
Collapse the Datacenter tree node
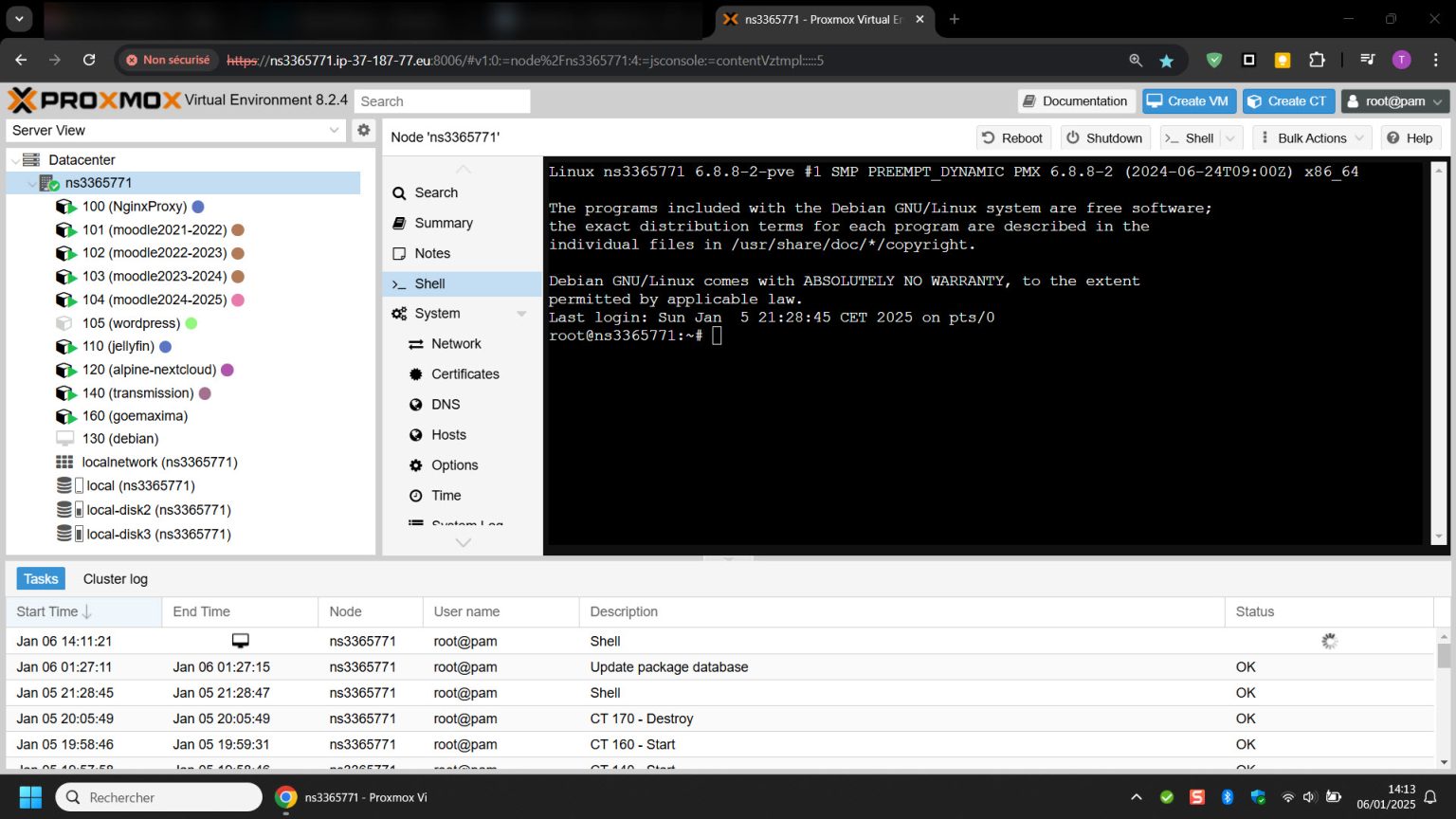coord(15,160)
